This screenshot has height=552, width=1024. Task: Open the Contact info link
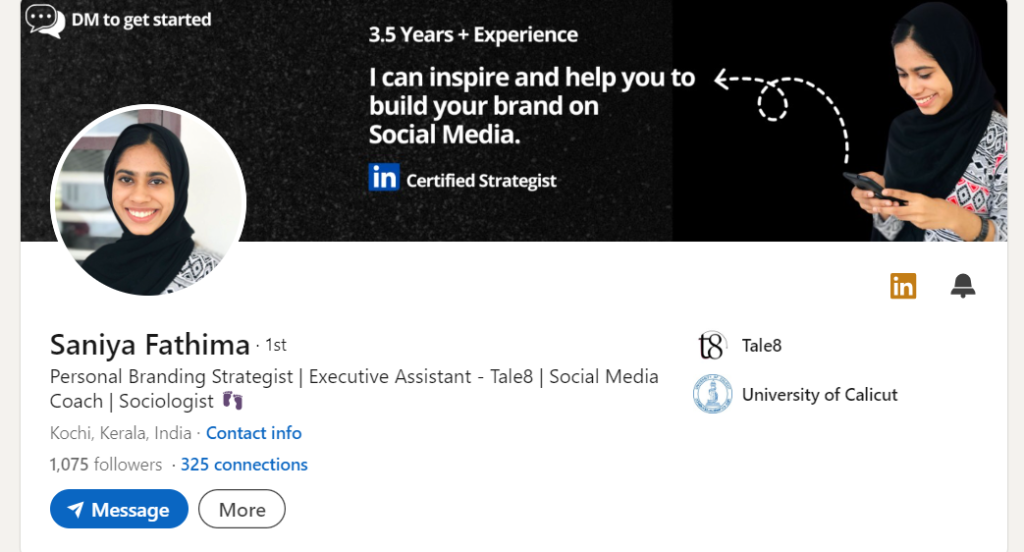(254, 433)
